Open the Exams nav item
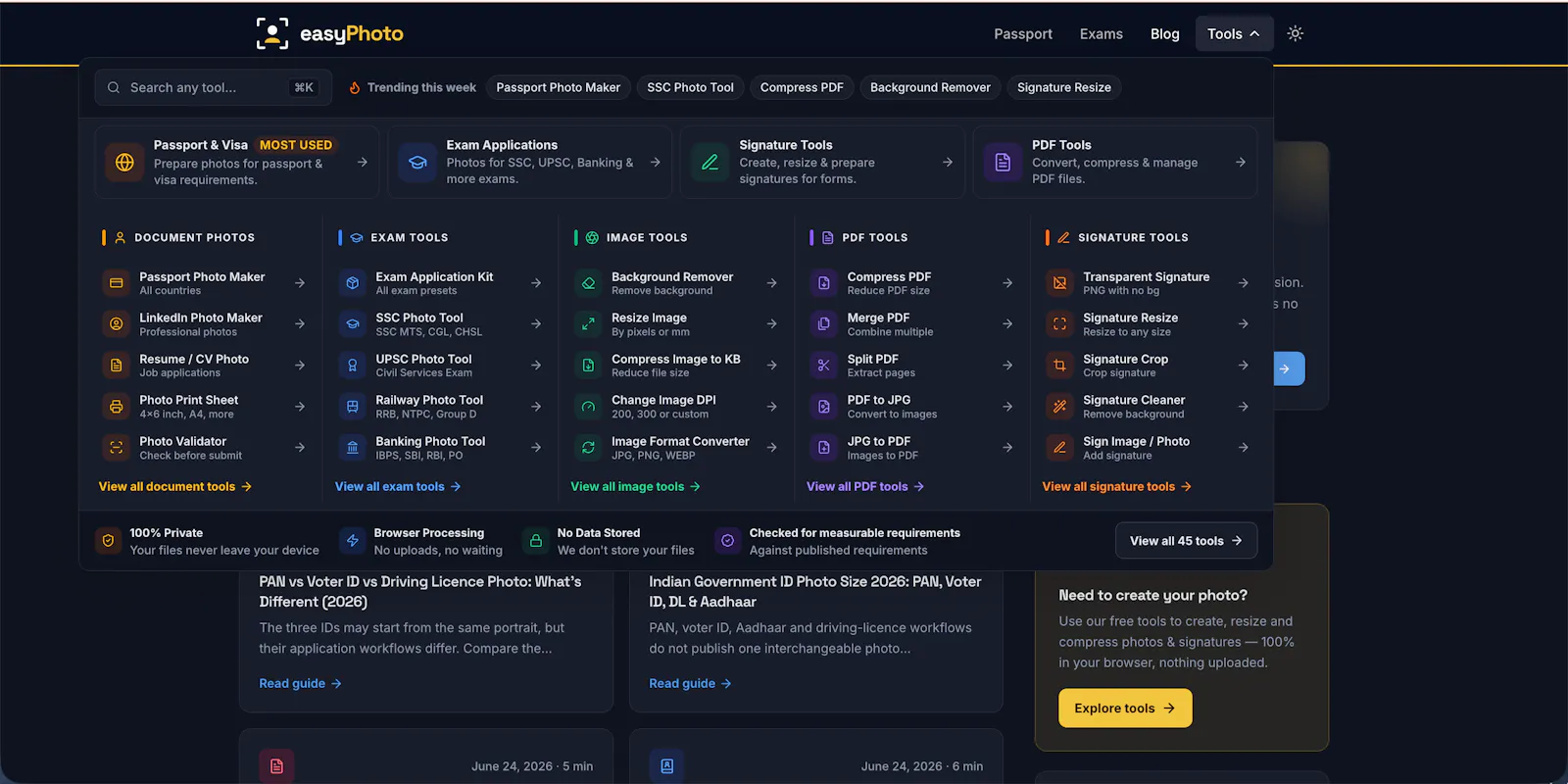The image size is (1568, 784). pos(1102,33)
